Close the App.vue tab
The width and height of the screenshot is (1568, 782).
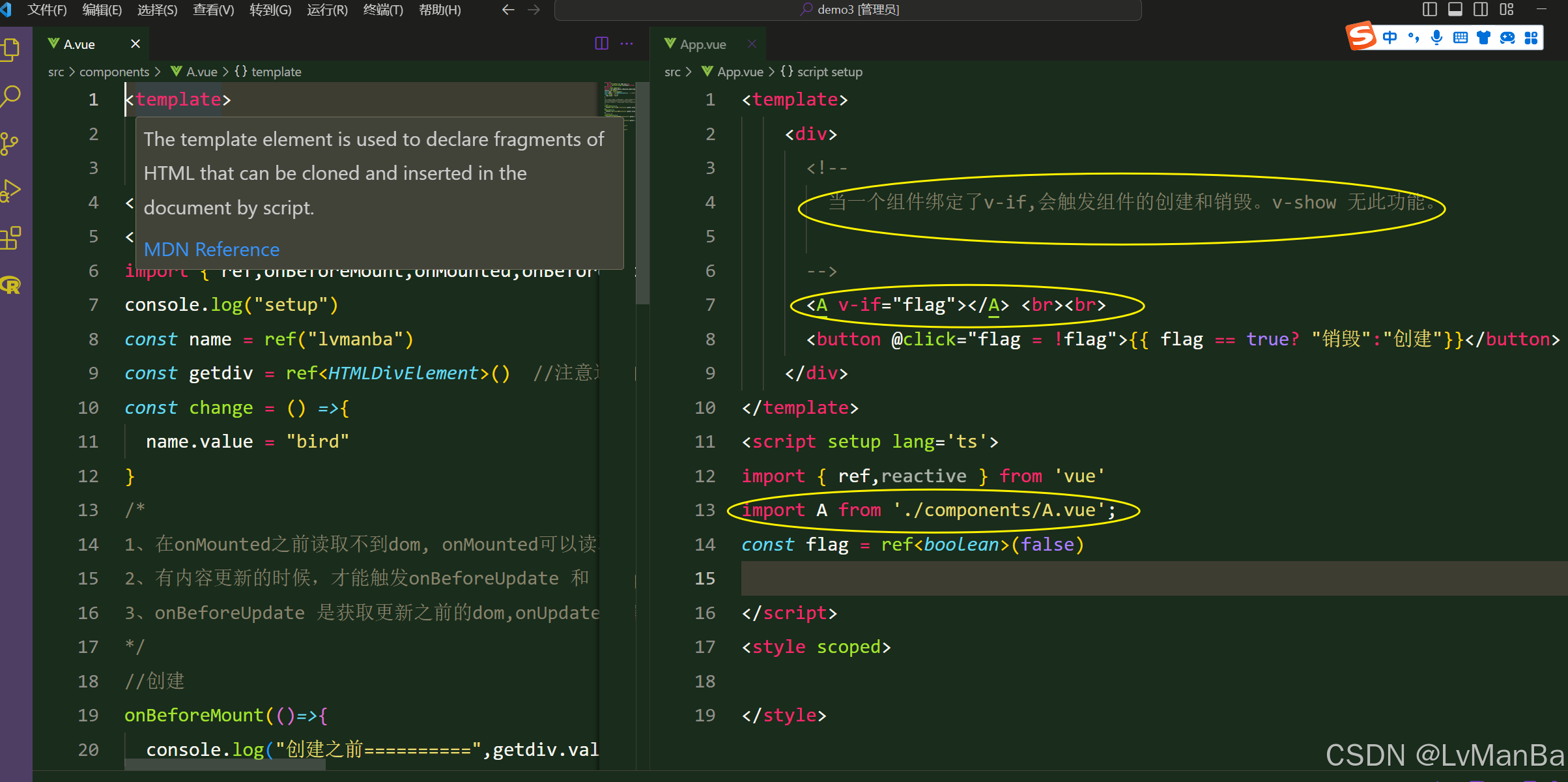point(752,44)
